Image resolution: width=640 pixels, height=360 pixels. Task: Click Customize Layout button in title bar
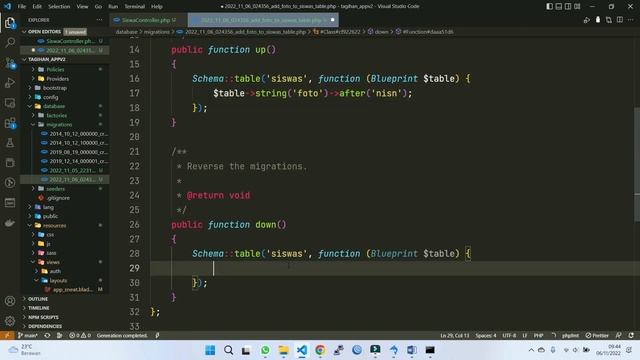click(x=577, y=7)
